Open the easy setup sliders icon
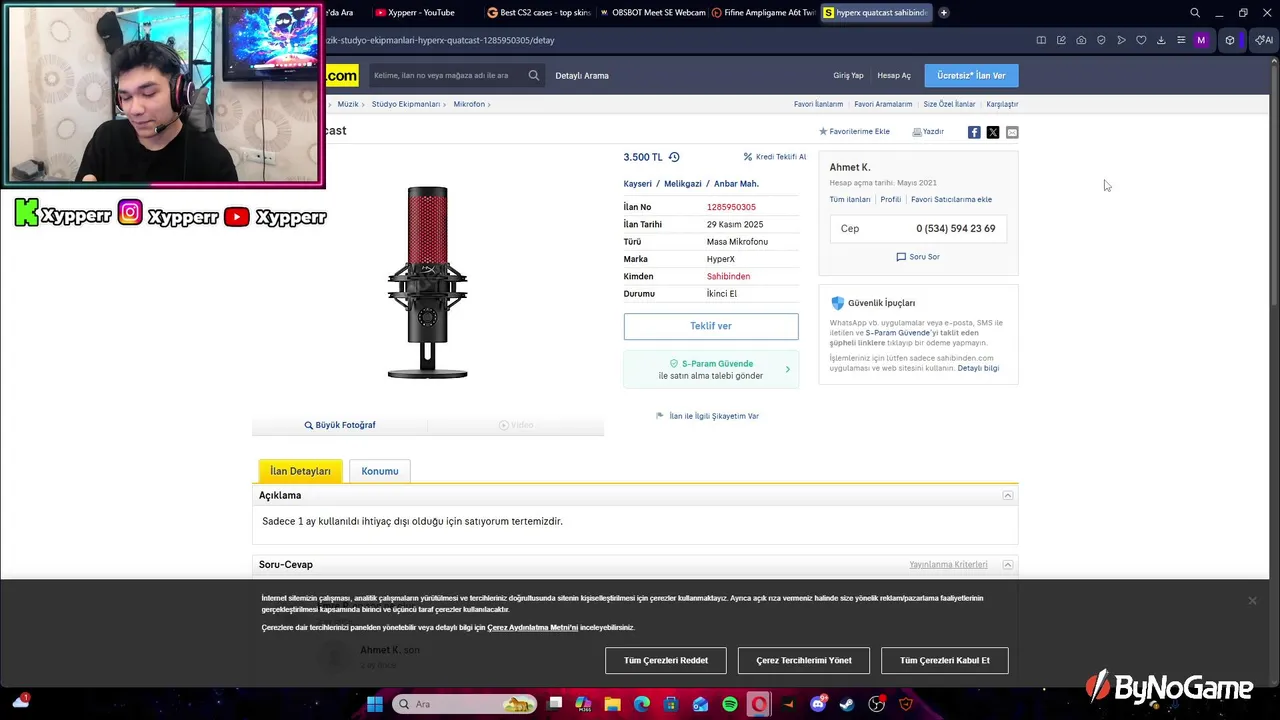Image resolution: width=1280 pixels, height=720 pixels. point(1181,40)
